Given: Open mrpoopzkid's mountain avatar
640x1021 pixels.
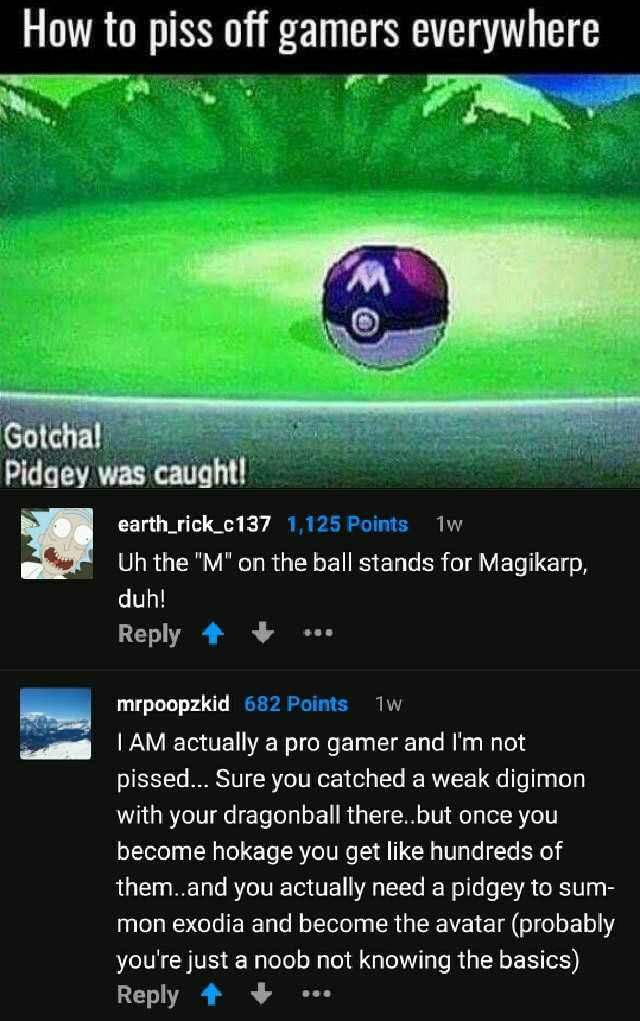Looking at the screenshot, I should pos(55,723).
